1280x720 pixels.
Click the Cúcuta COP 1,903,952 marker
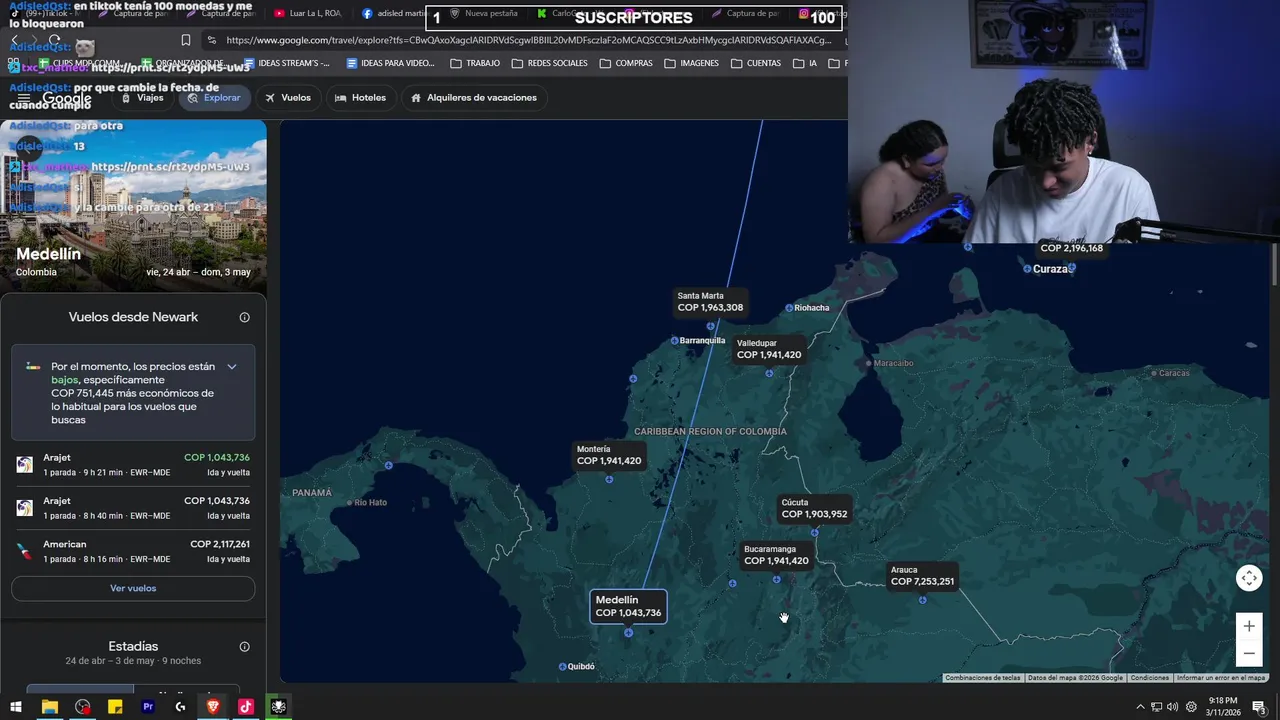tap(814, 508)
